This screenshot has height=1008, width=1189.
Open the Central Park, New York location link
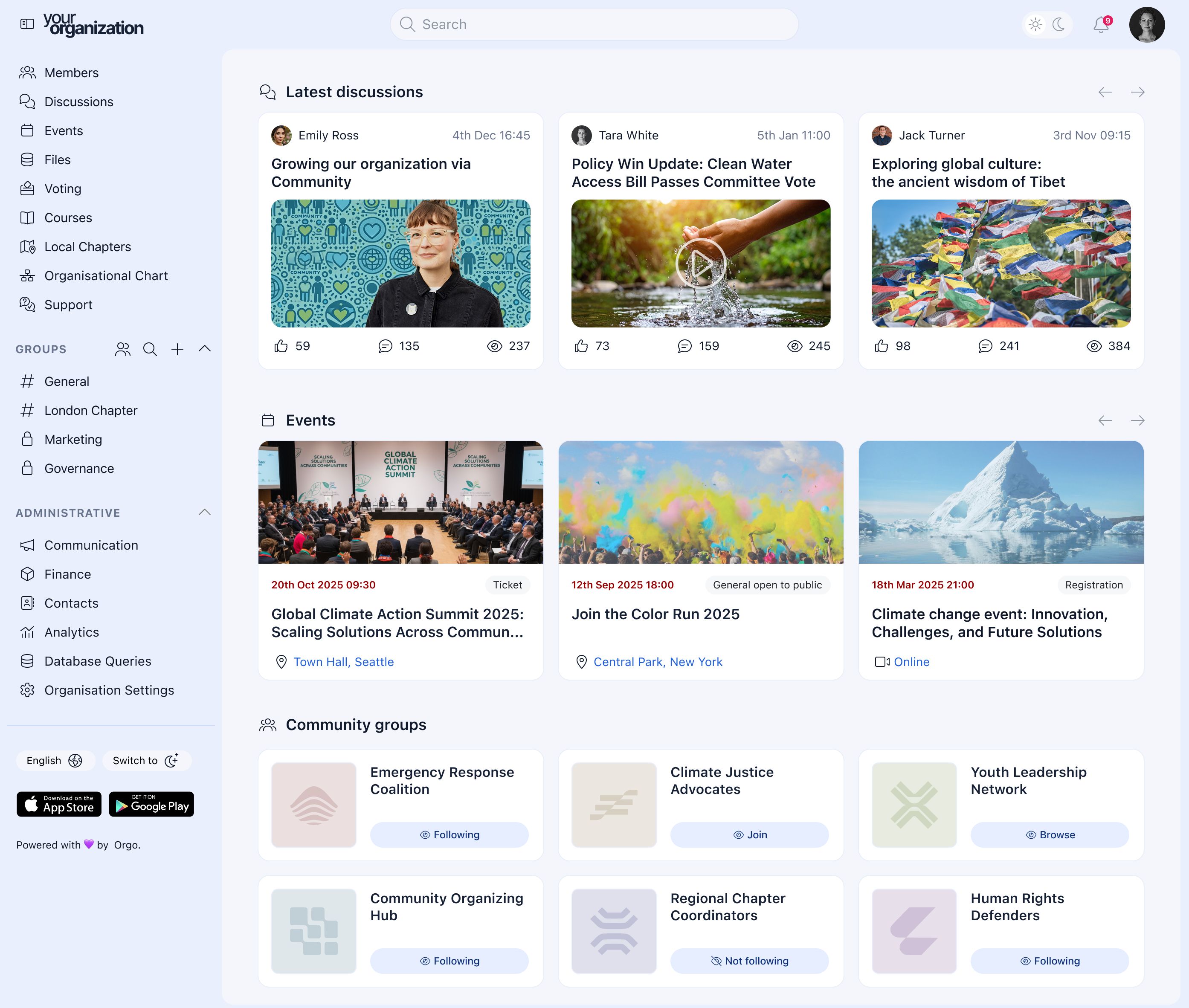pyautogui.click(x=658, y=662)
